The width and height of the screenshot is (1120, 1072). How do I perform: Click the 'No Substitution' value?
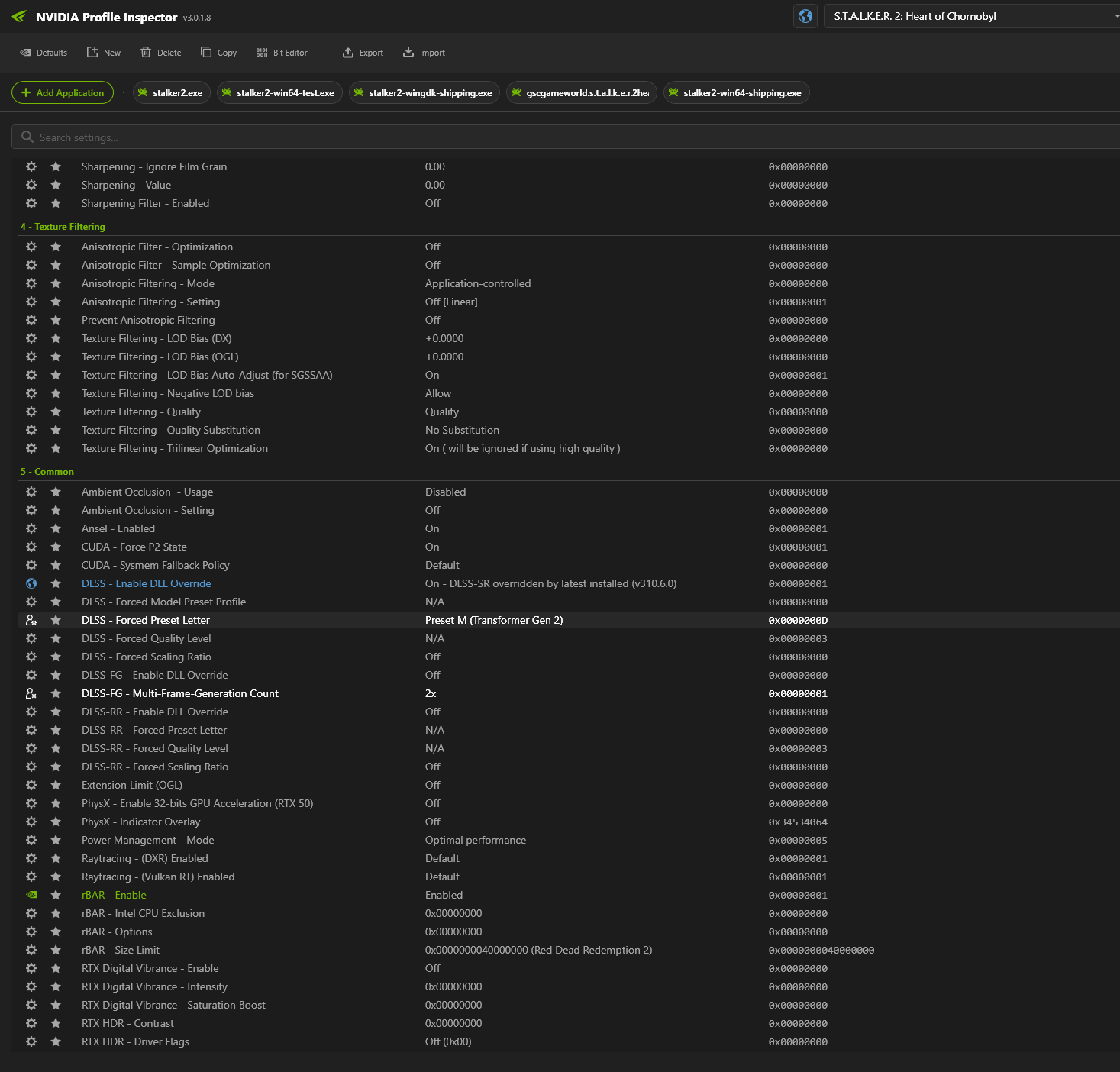(x=462, y=430)
